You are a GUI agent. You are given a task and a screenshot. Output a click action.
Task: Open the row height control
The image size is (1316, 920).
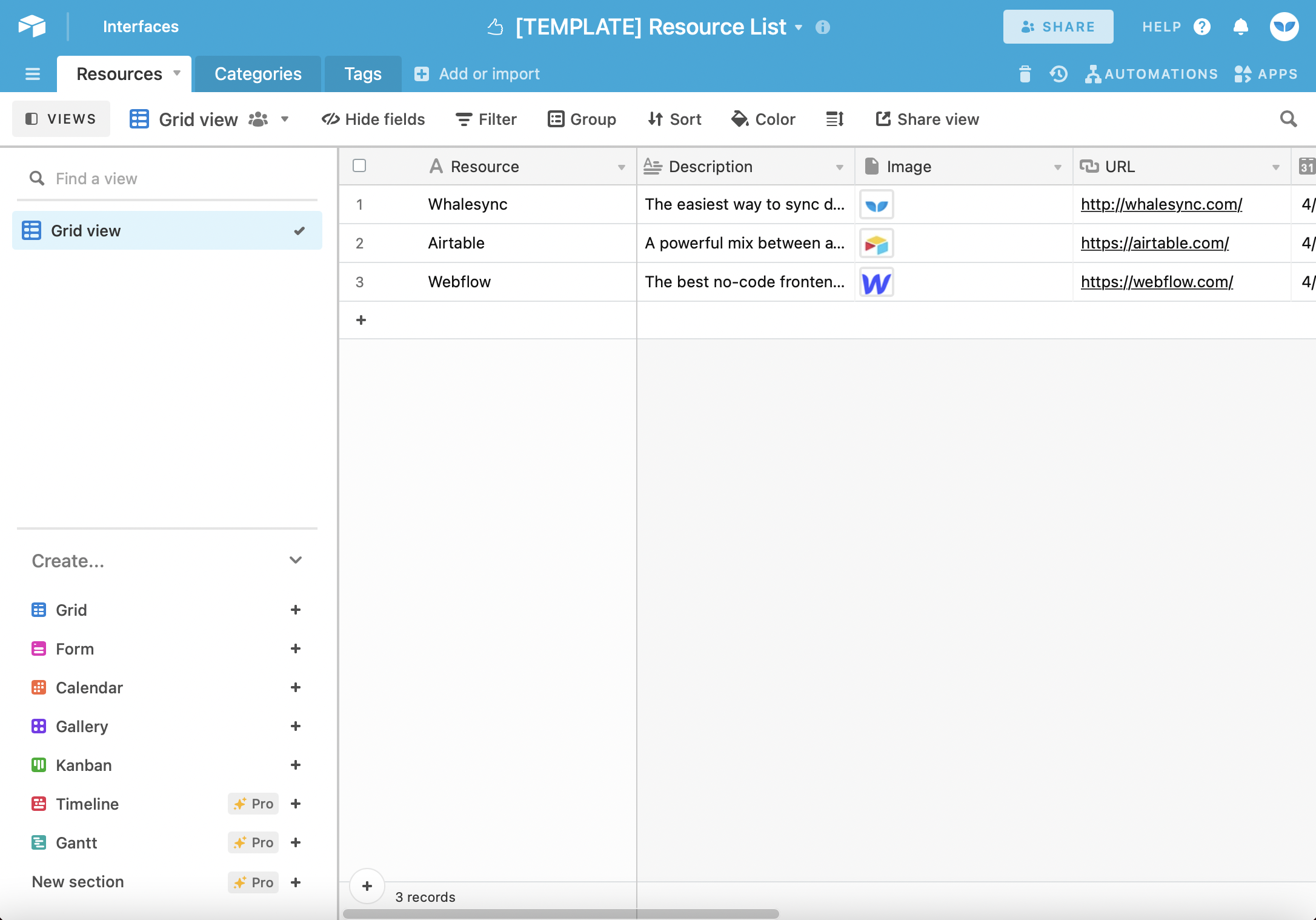point(834,119)
